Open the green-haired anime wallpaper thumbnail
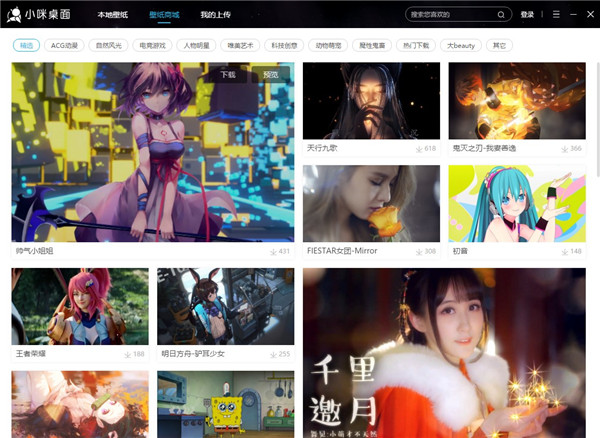This screenshot has height=438, width=600. pos(80,404)
